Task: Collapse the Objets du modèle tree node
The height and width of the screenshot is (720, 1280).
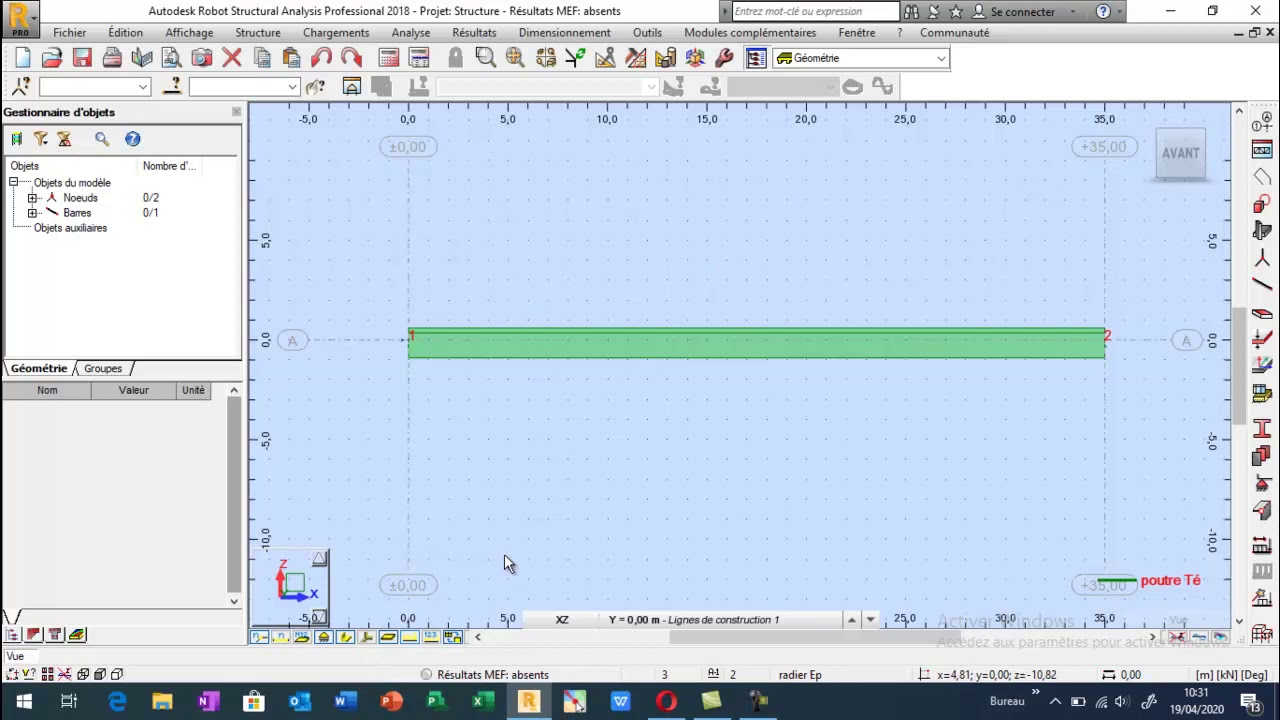Action: click(x=13, y=183)
